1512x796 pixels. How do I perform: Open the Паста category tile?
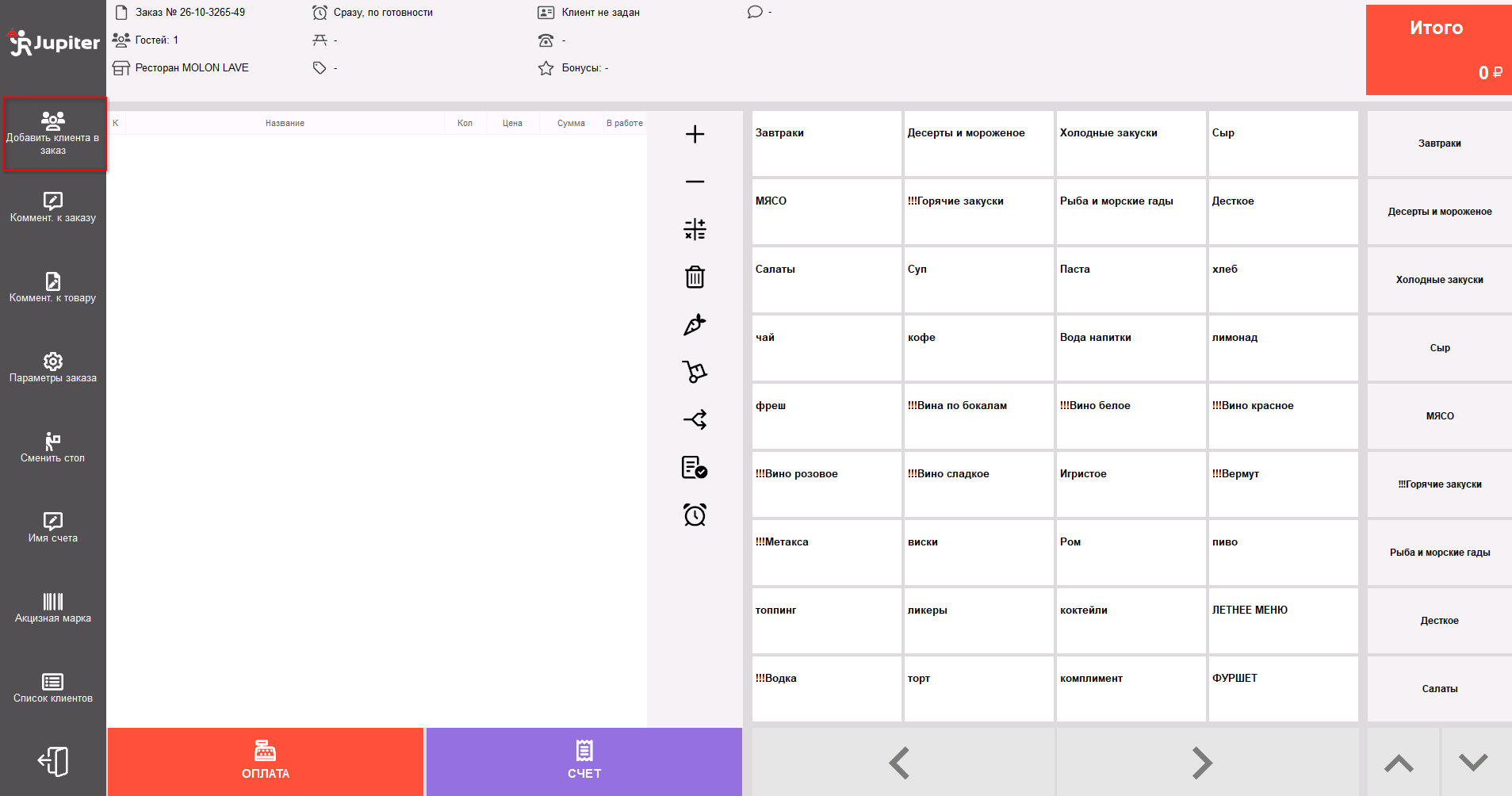(x=1131, y=280)
